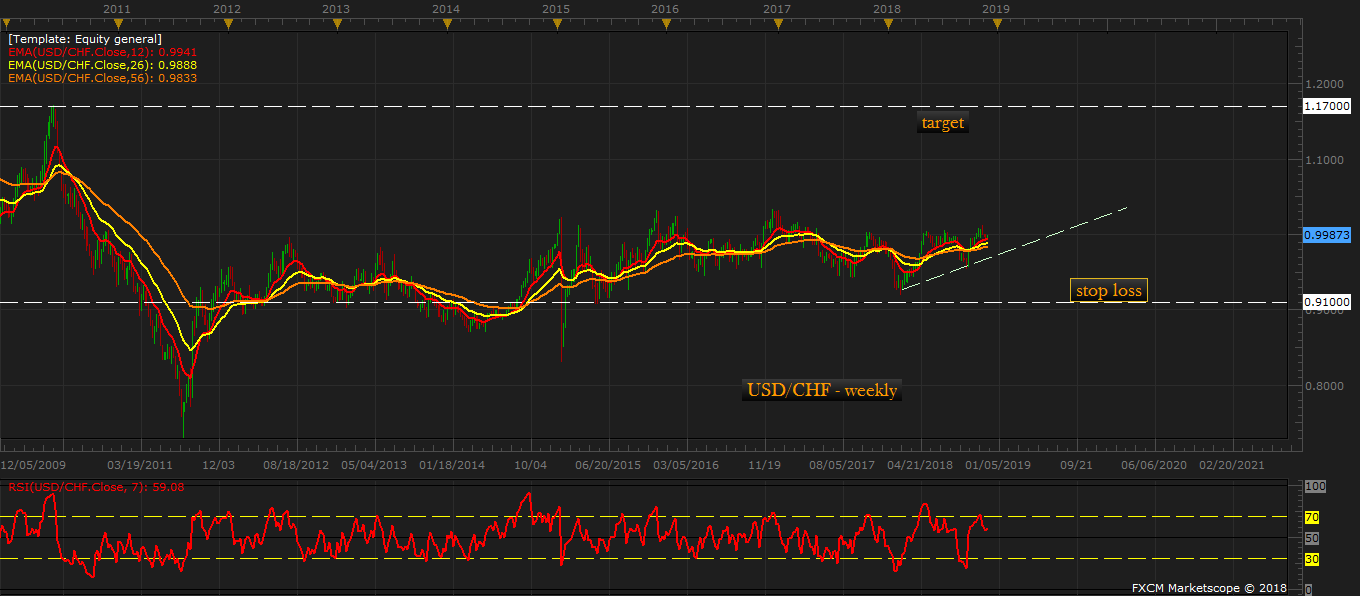Image resolution: width=1360 pixels, height=596 pixels.
Task: Click the RSI 30 oversold level tag
Action: pyautogui.click(x=1312, y=559)
